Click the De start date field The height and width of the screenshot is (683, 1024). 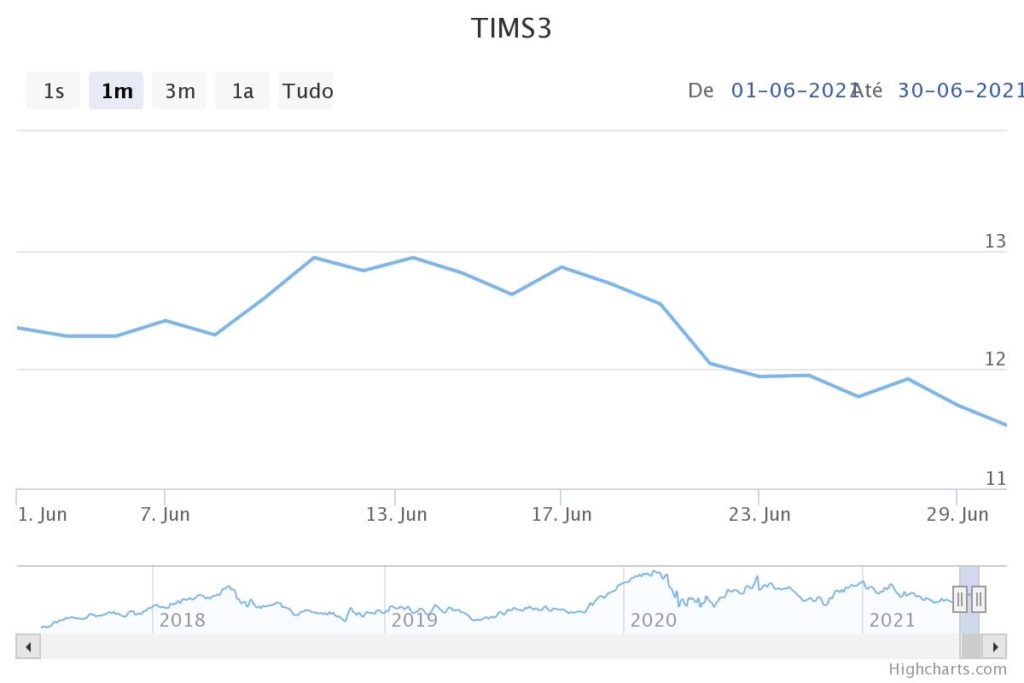coord(789,90)
